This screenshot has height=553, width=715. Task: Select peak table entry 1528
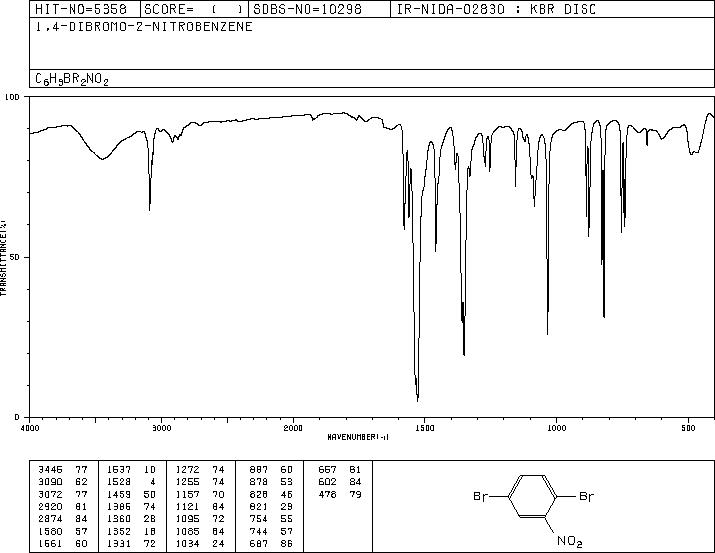click(119, 482)
